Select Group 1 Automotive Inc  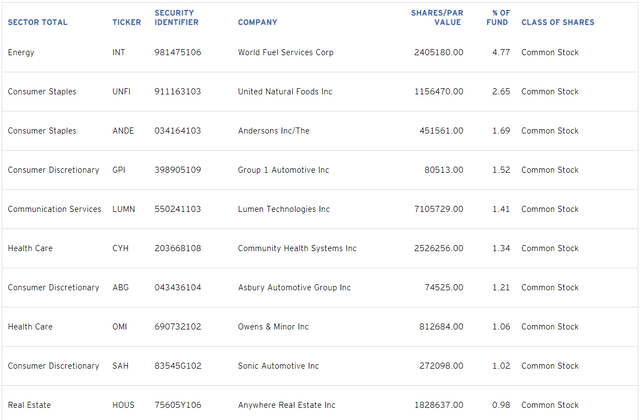[283, 170]
